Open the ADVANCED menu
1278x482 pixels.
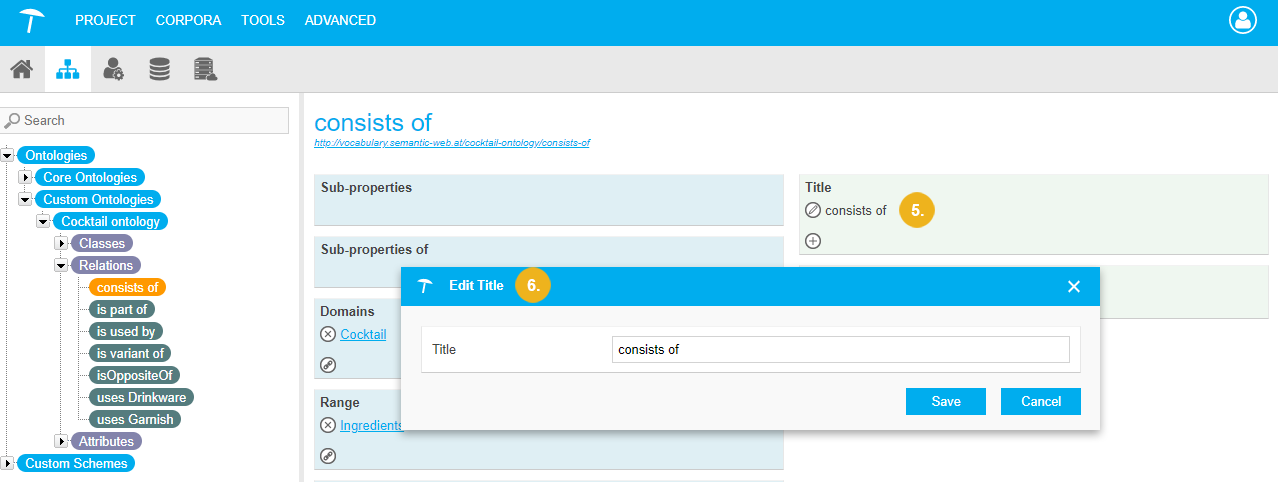(340, 20)
